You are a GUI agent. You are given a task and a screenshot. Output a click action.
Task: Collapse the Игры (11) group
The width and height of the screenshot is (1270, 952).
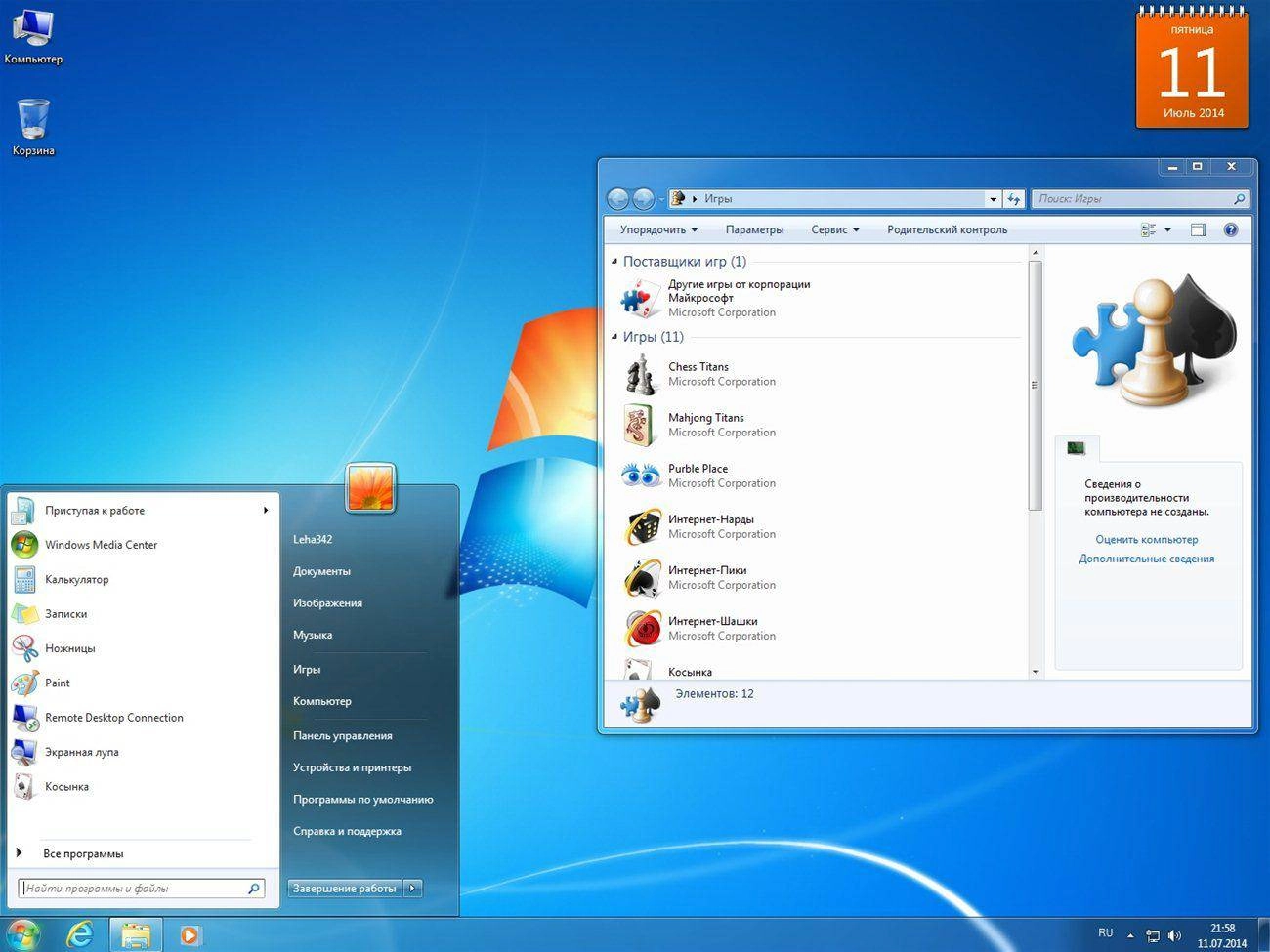pos(614,337)
